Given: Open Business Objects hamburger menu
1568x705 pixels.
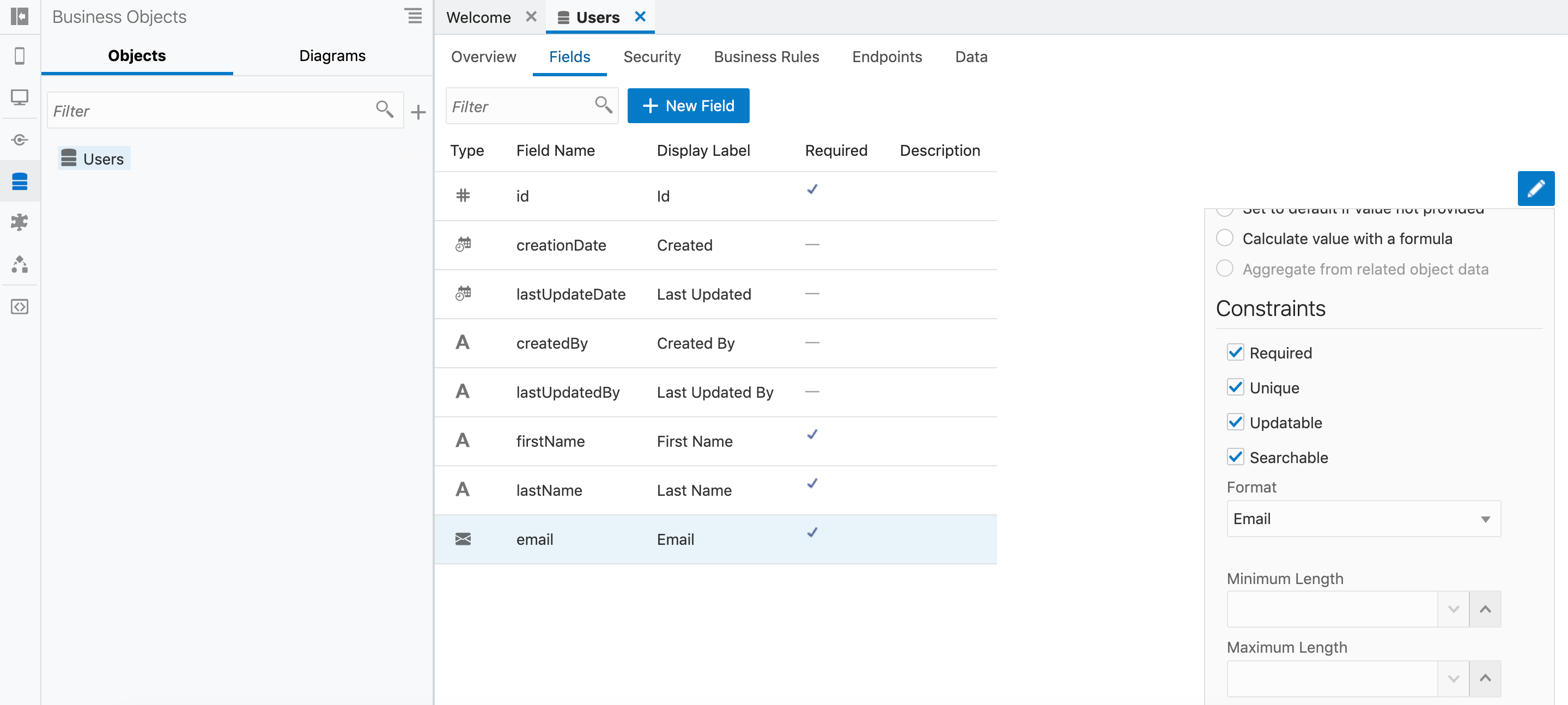Looking at the screenshot, I should coord(414,16).
